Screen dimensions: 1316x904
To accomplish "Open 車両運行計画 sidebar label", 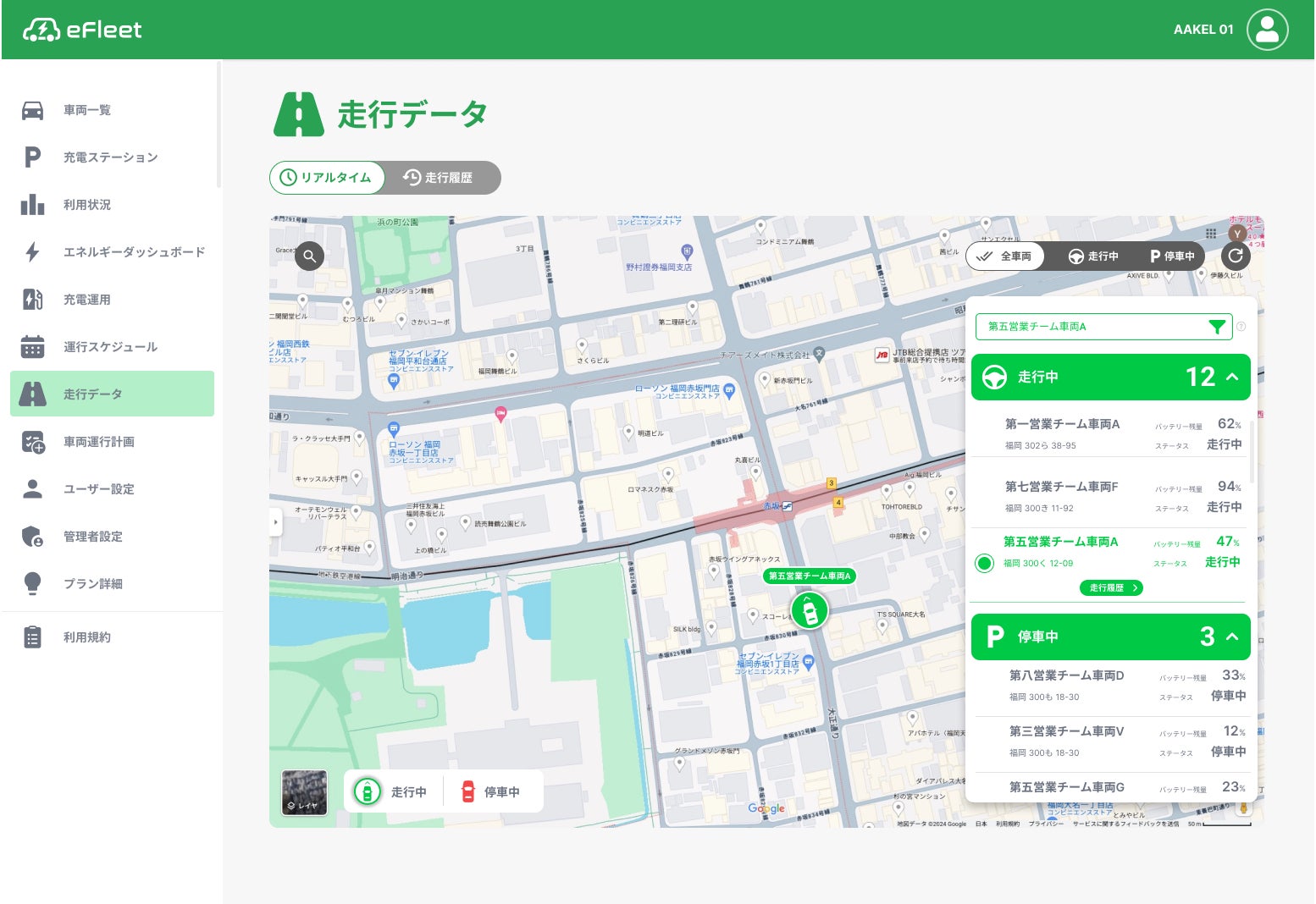I will click(x=99, y=442).
